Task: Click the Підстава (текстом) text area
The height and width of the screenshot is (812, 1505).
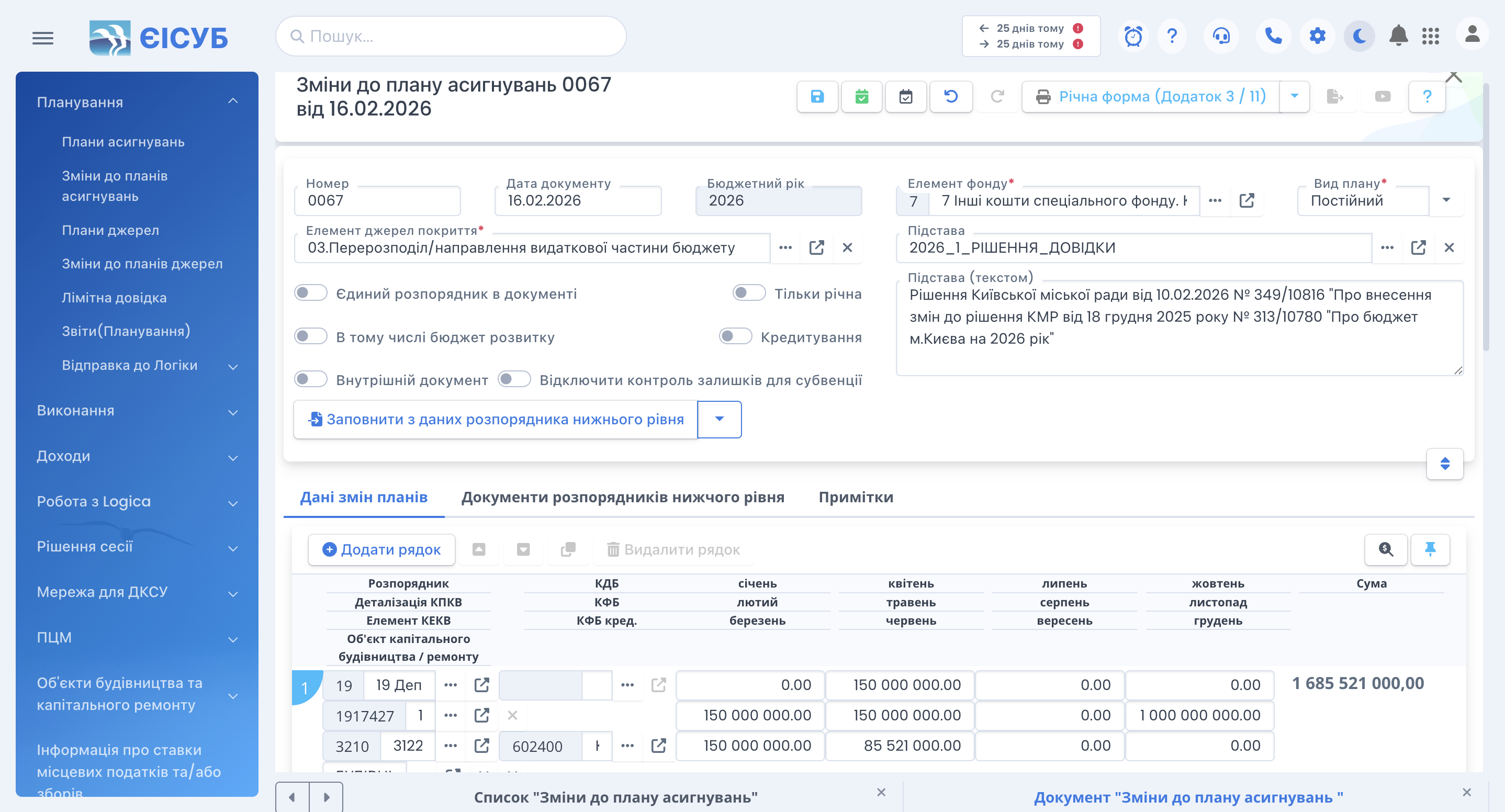Action: 1180,327
